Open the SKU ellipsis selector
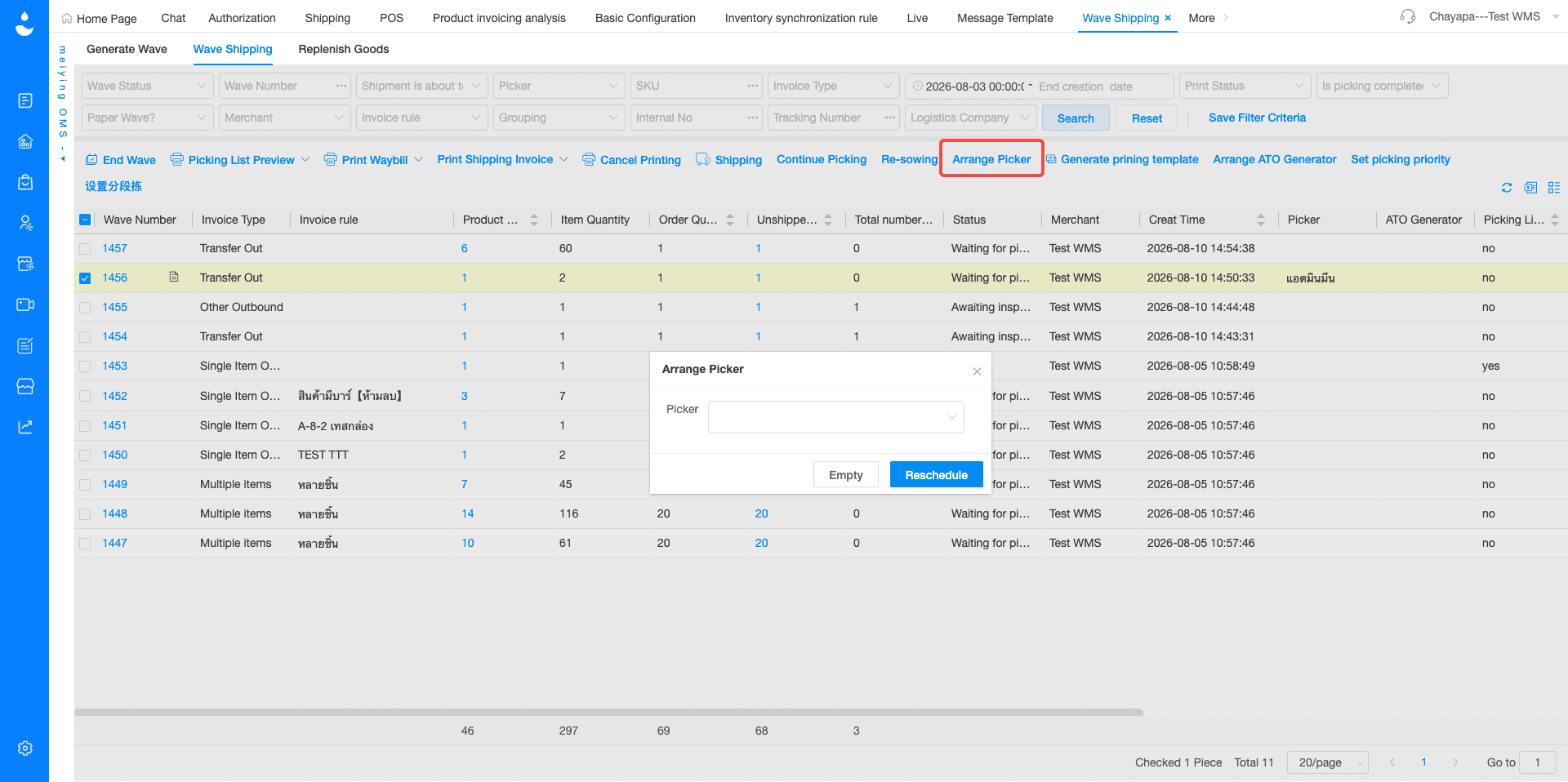 (x=753, y=86)
